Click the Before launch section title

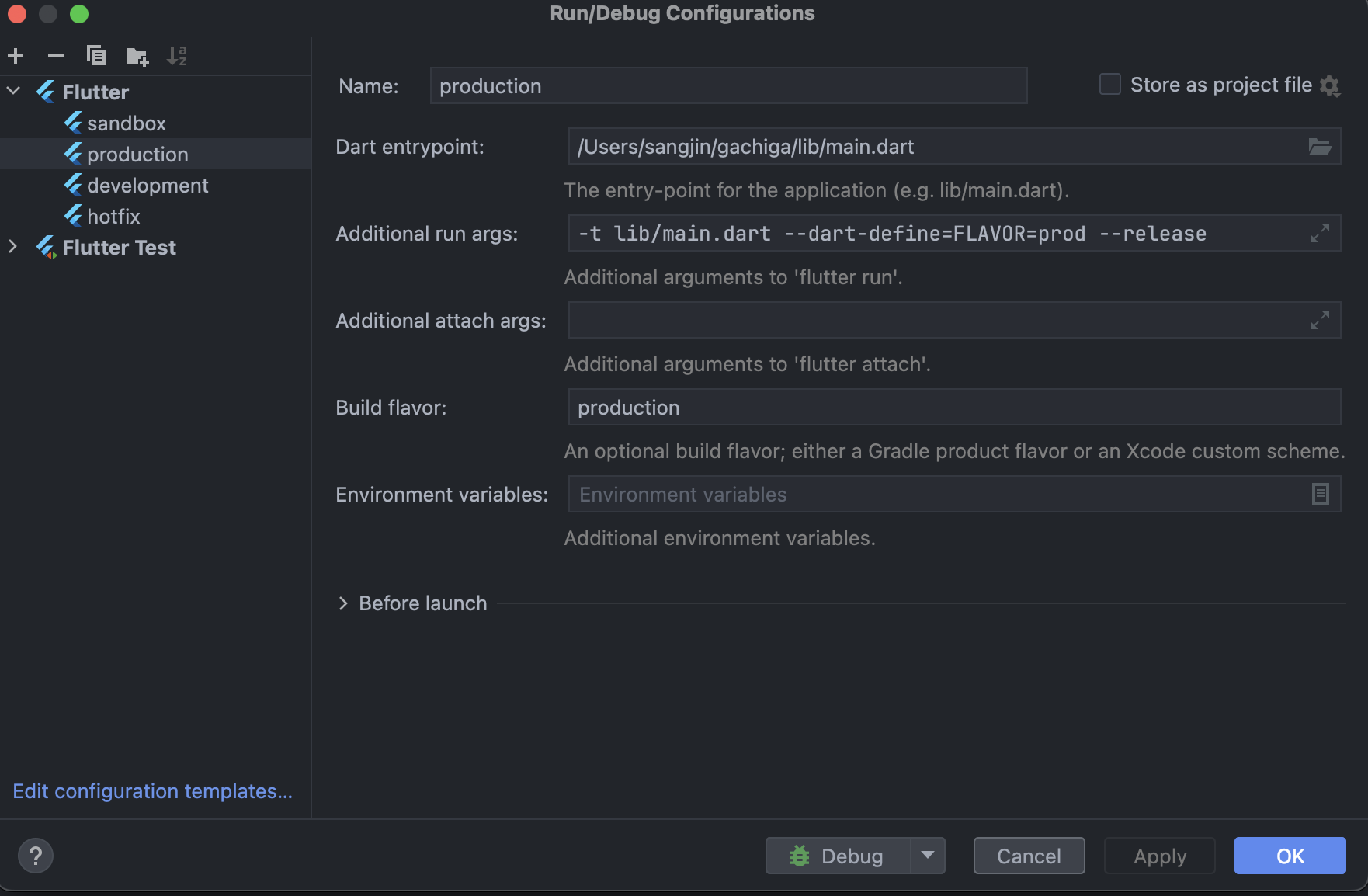click(x=423, y=603)
